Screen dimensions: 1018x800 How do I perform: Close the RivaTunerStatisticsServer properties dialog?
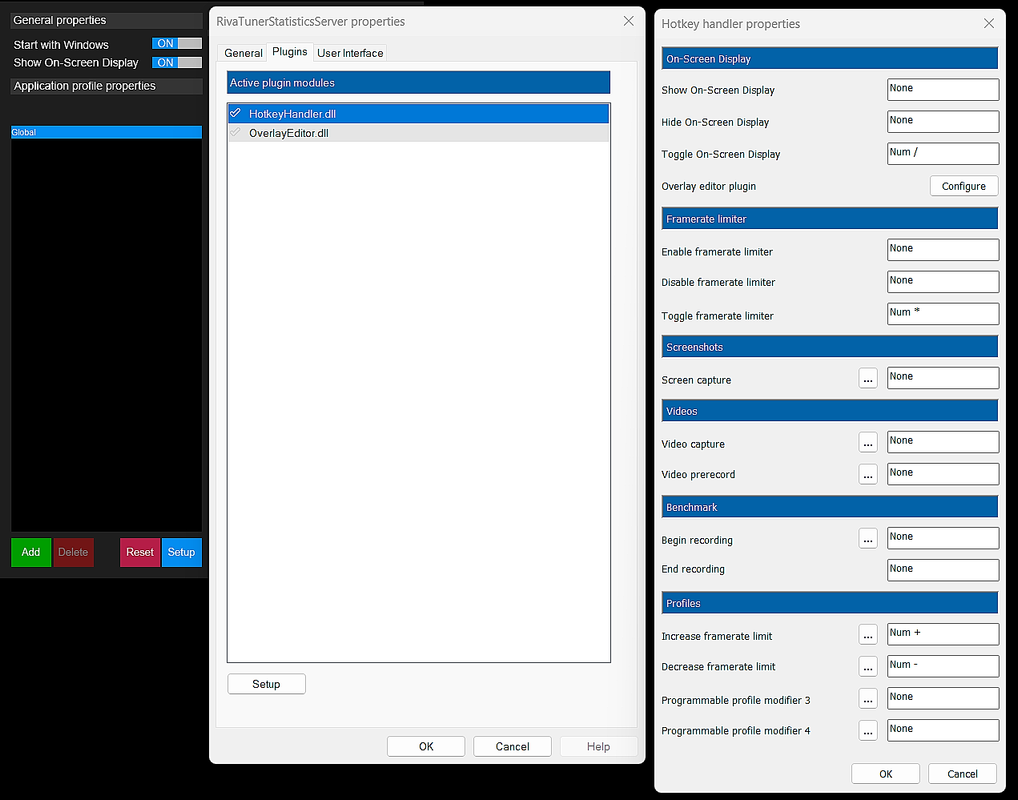(x=628, y=21)
